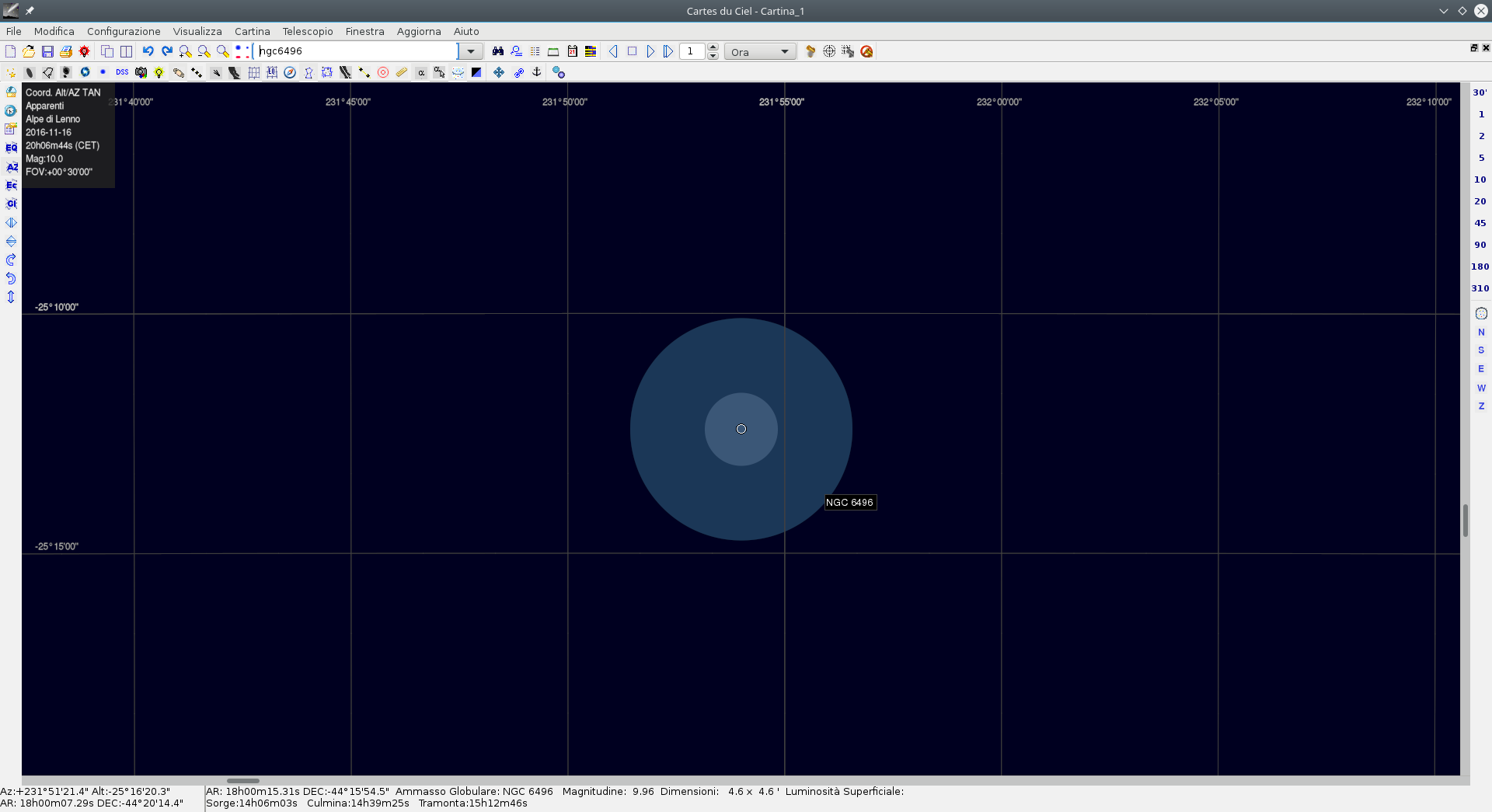This screenshot has width=1492, height=812.
Task: Click the telescope target crosshair icon
Action: [x=829, y=51]
